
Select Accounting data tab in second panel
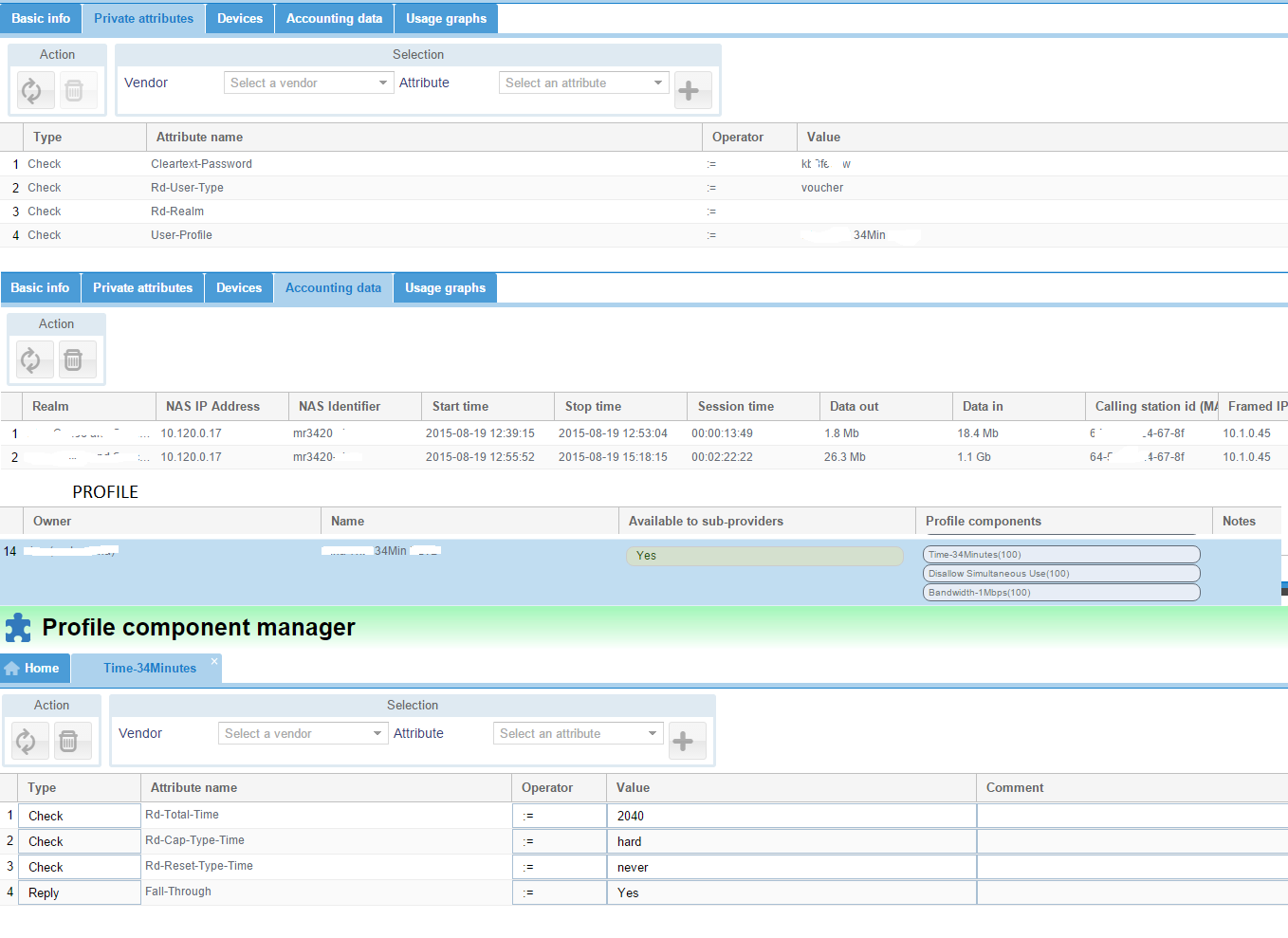pos(333,288)
